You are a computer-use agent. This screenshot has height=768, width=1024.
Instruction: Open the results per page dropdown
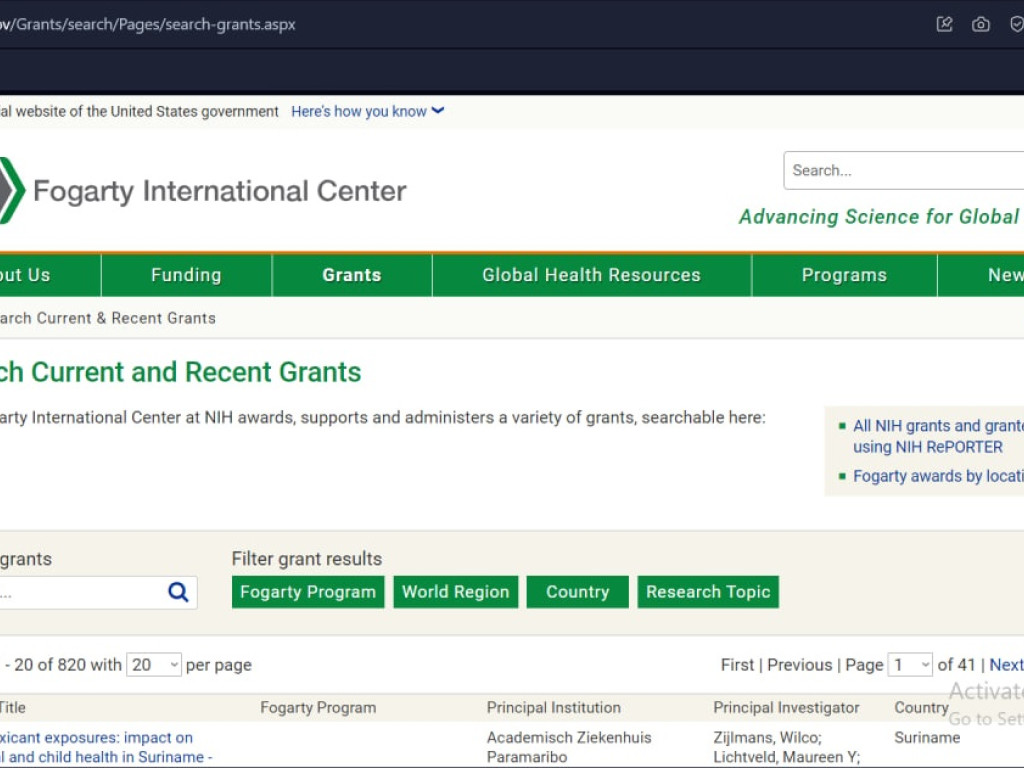pyautogui.click(x=153, y=665)
